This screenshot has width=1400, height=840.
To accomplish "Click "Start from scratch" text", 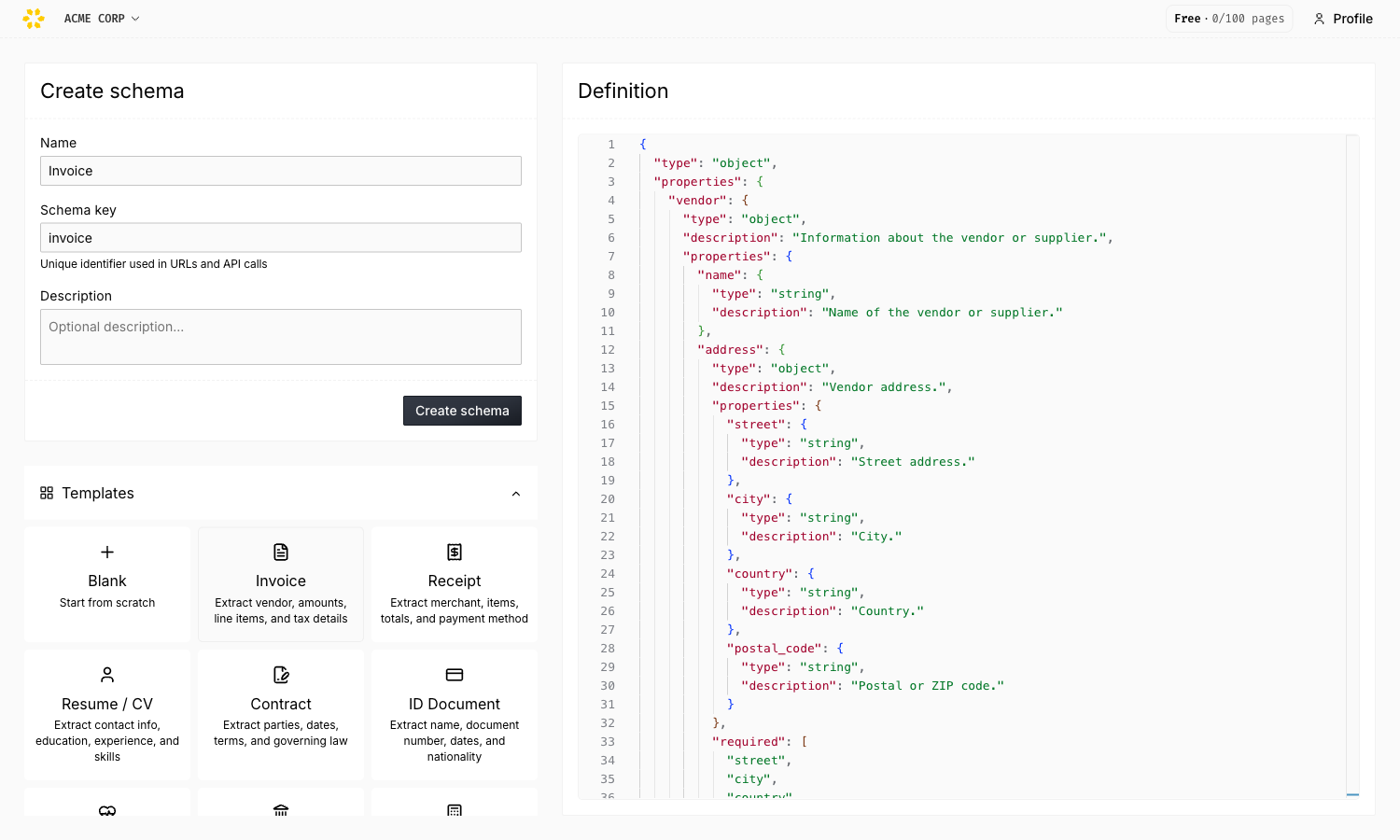I will 107,603.
